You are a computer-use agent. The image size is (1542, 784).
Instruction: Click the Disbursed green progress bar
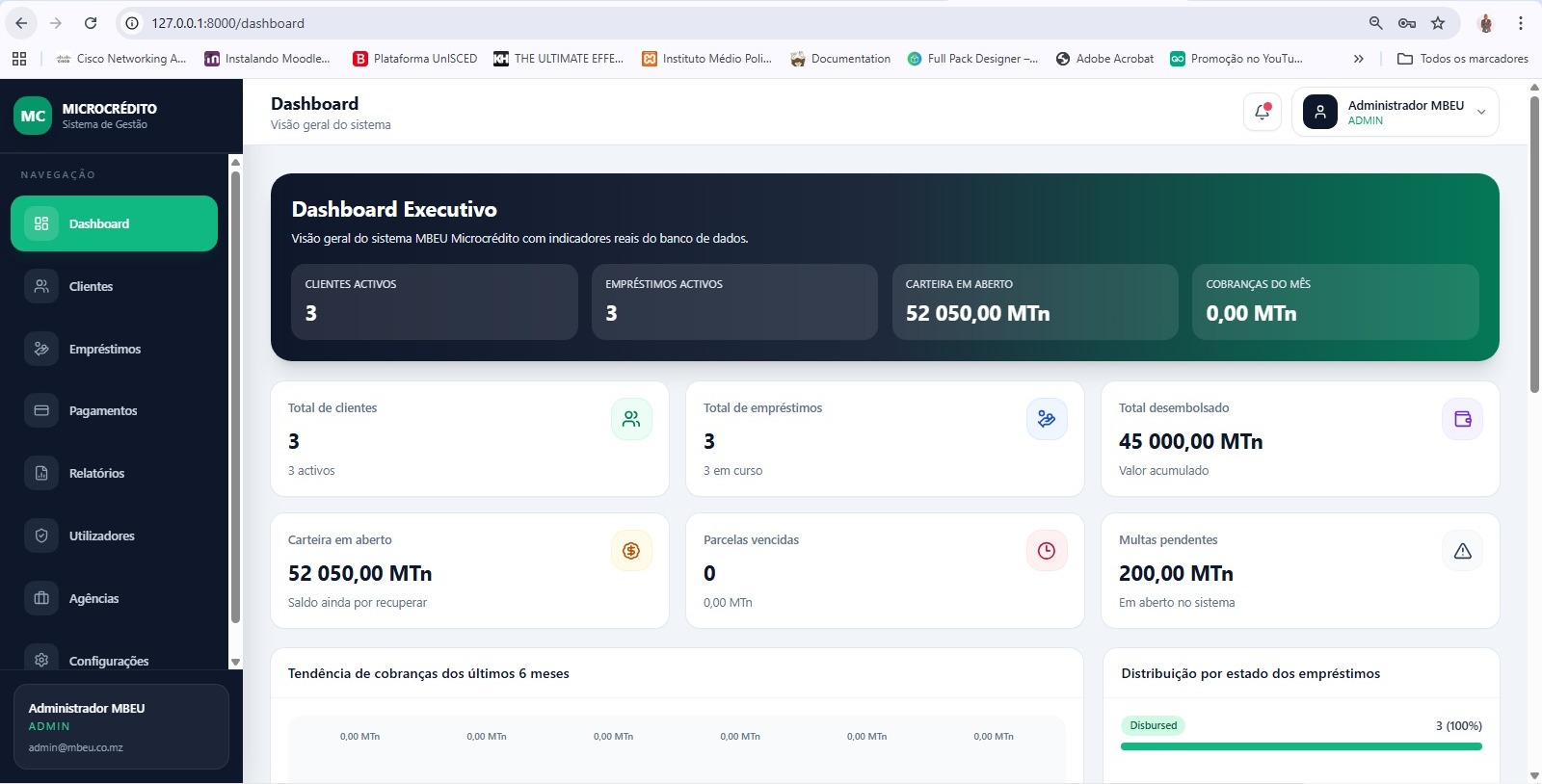click(x=1300, y=746)
